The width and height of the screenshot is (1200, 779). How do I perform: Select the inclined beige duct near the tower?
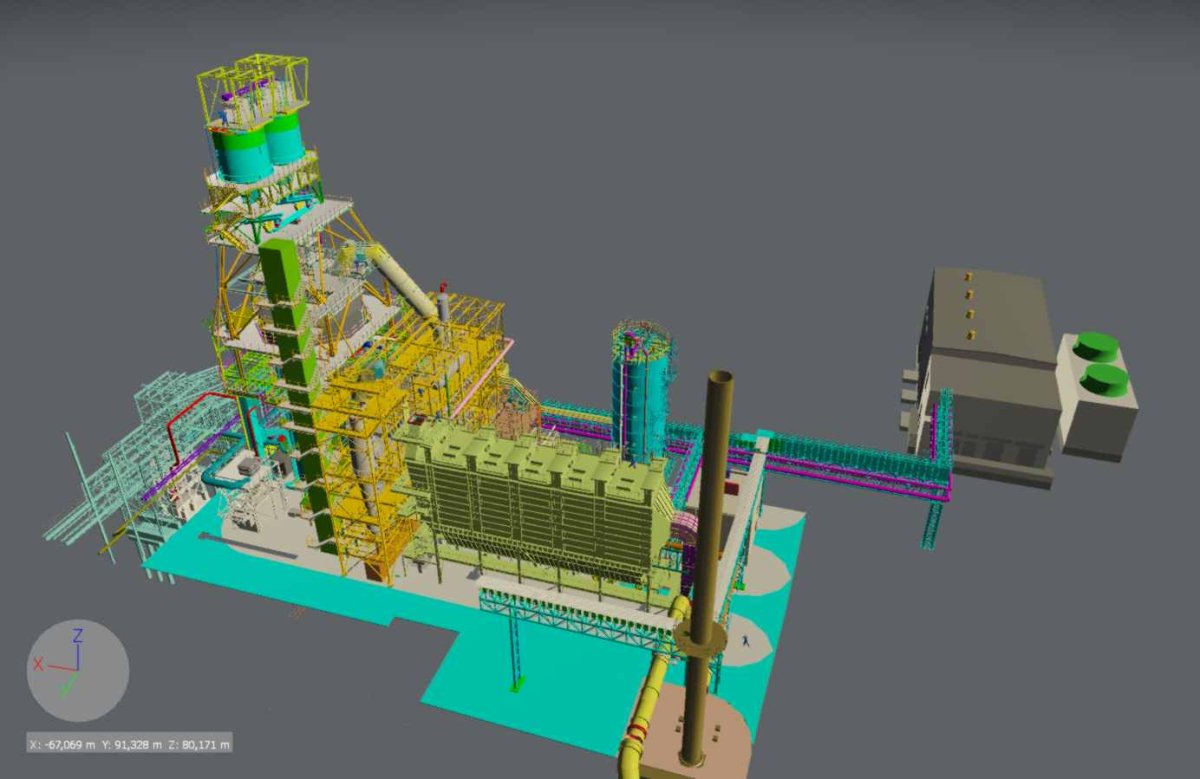(400, 280)
